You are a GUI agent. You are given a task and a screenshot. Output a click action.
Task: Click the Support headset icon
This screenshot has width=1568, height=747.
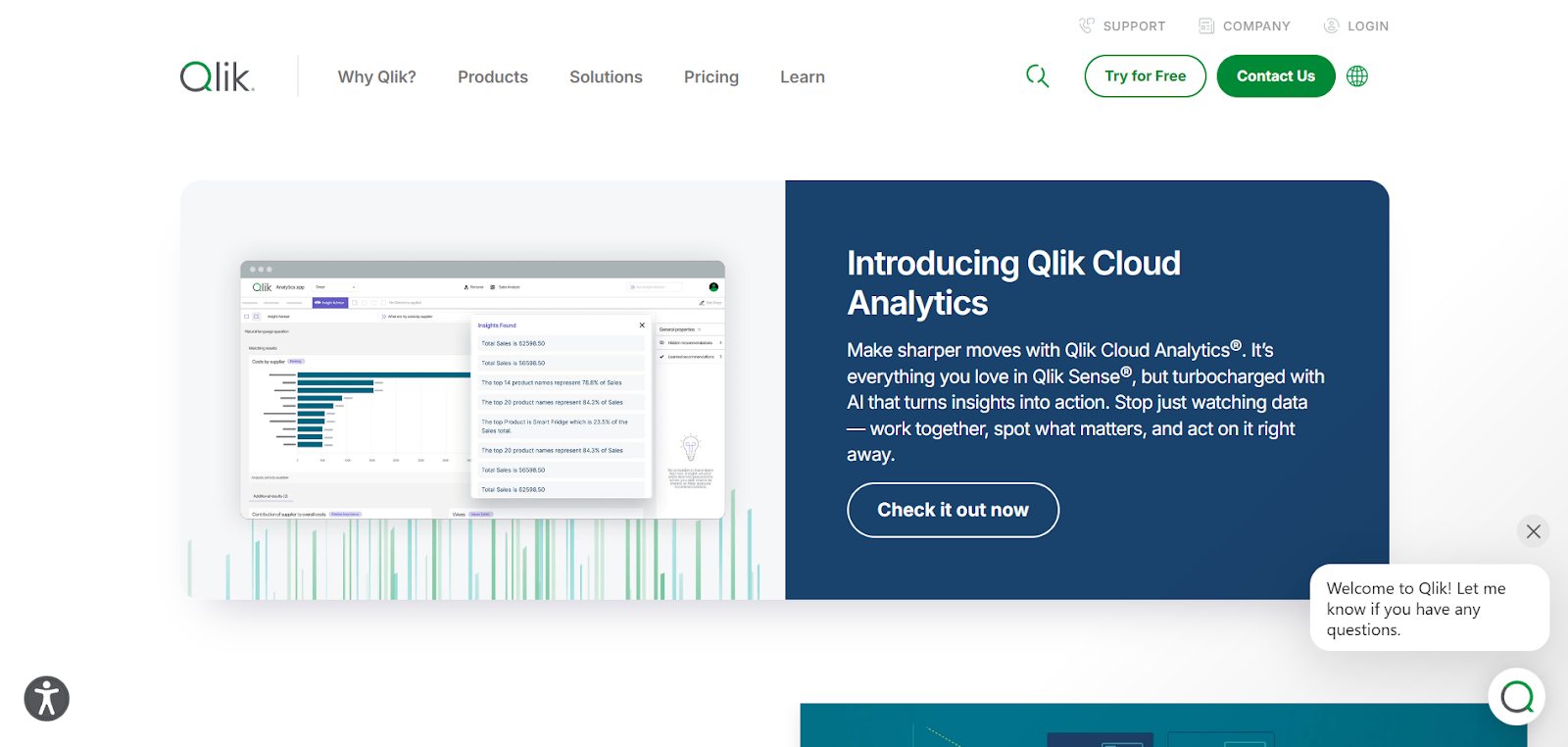(x=1087, y=25)
